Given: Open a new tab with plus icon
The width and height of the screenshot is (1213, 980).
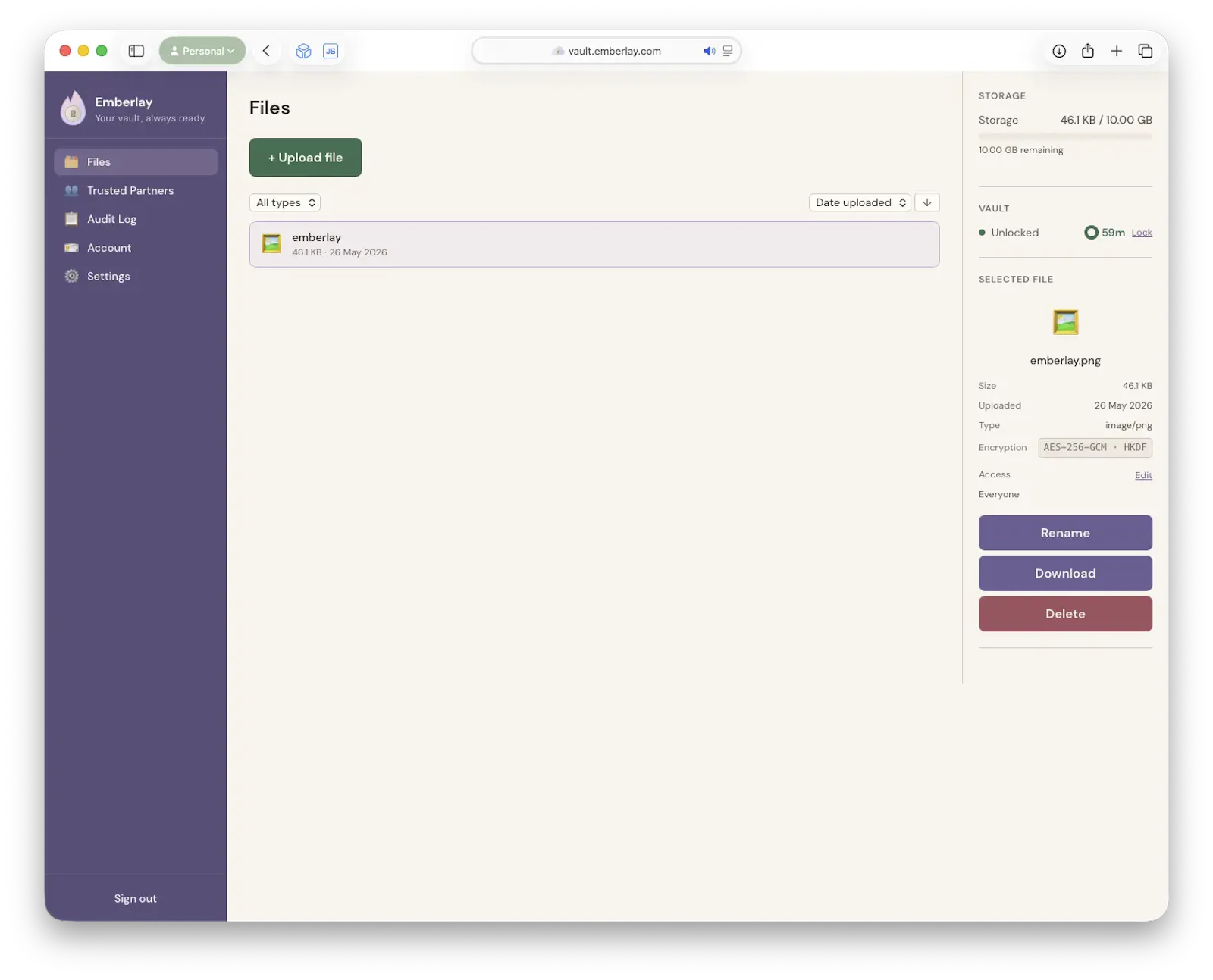Looking at the screenshot, I should 1116,51.
